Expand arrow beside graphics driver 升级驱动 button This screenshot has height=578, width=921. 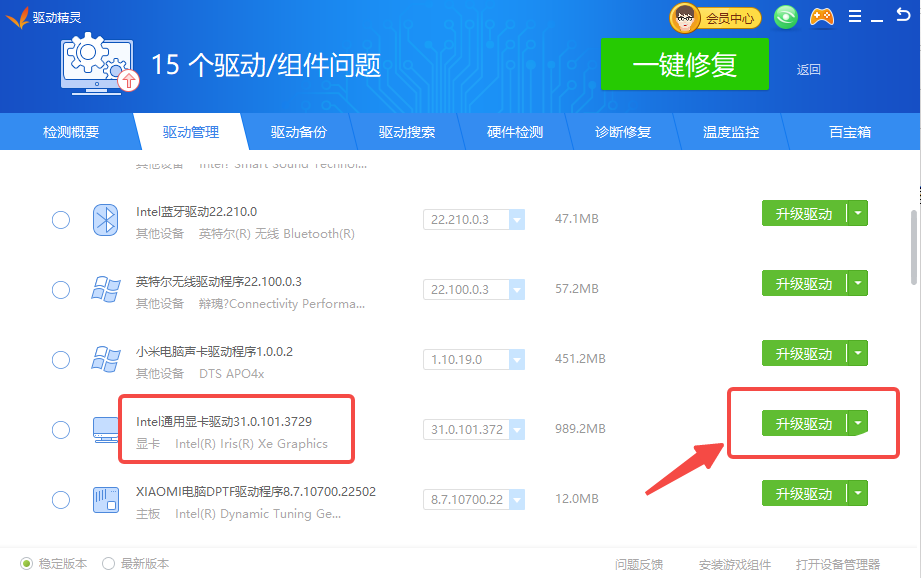tap(857, 423)
